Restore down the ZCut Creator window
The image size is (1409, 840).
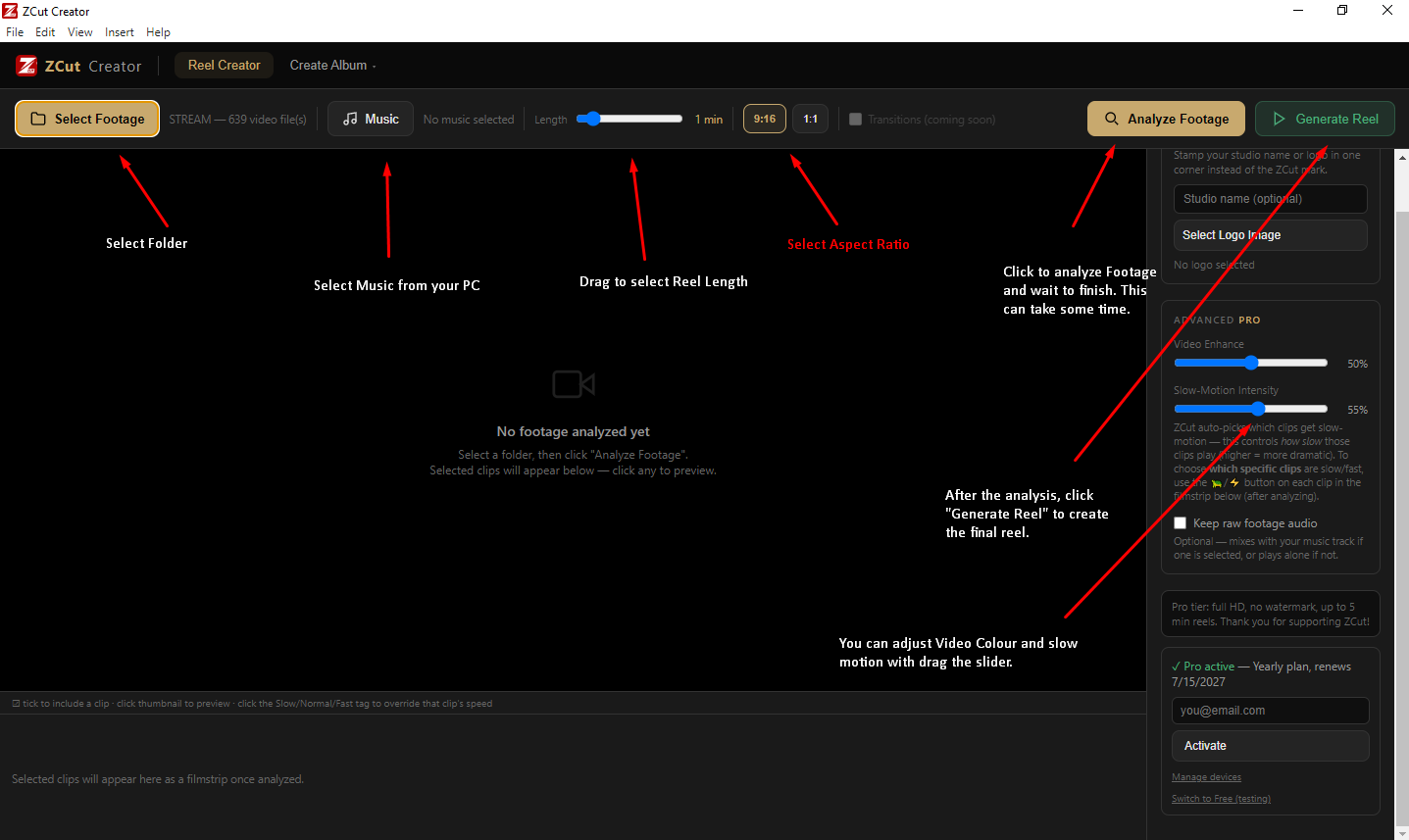(x=1342, y=11)
